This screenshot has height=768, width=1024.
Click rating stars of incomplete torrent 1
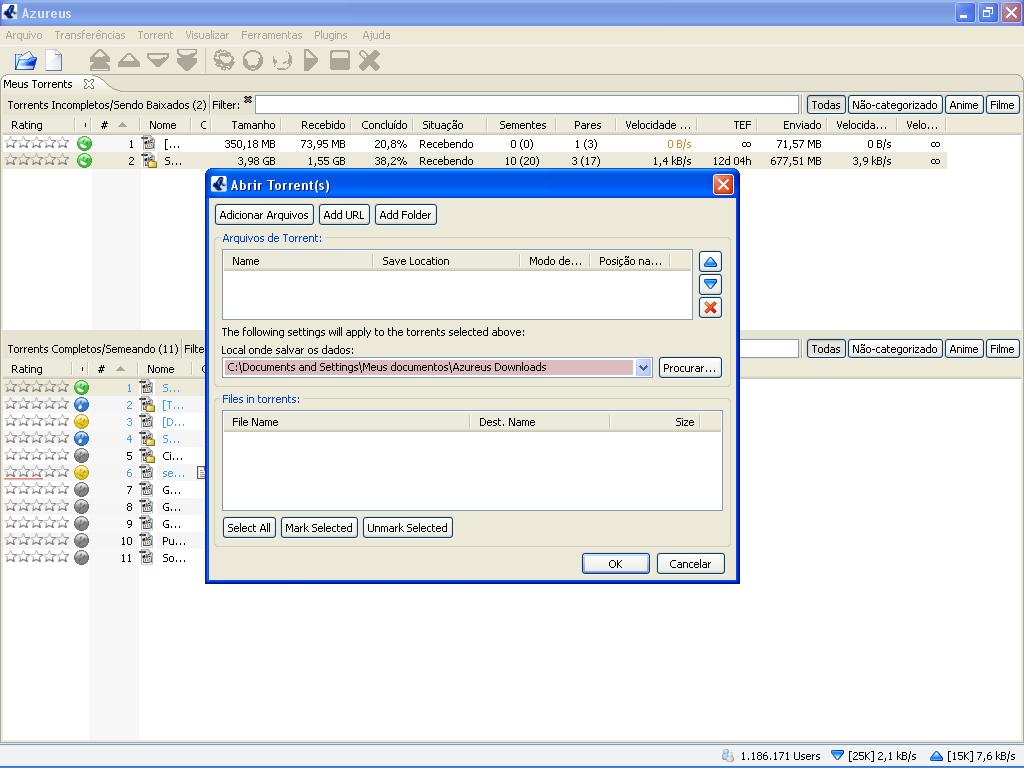coord(37,143)
